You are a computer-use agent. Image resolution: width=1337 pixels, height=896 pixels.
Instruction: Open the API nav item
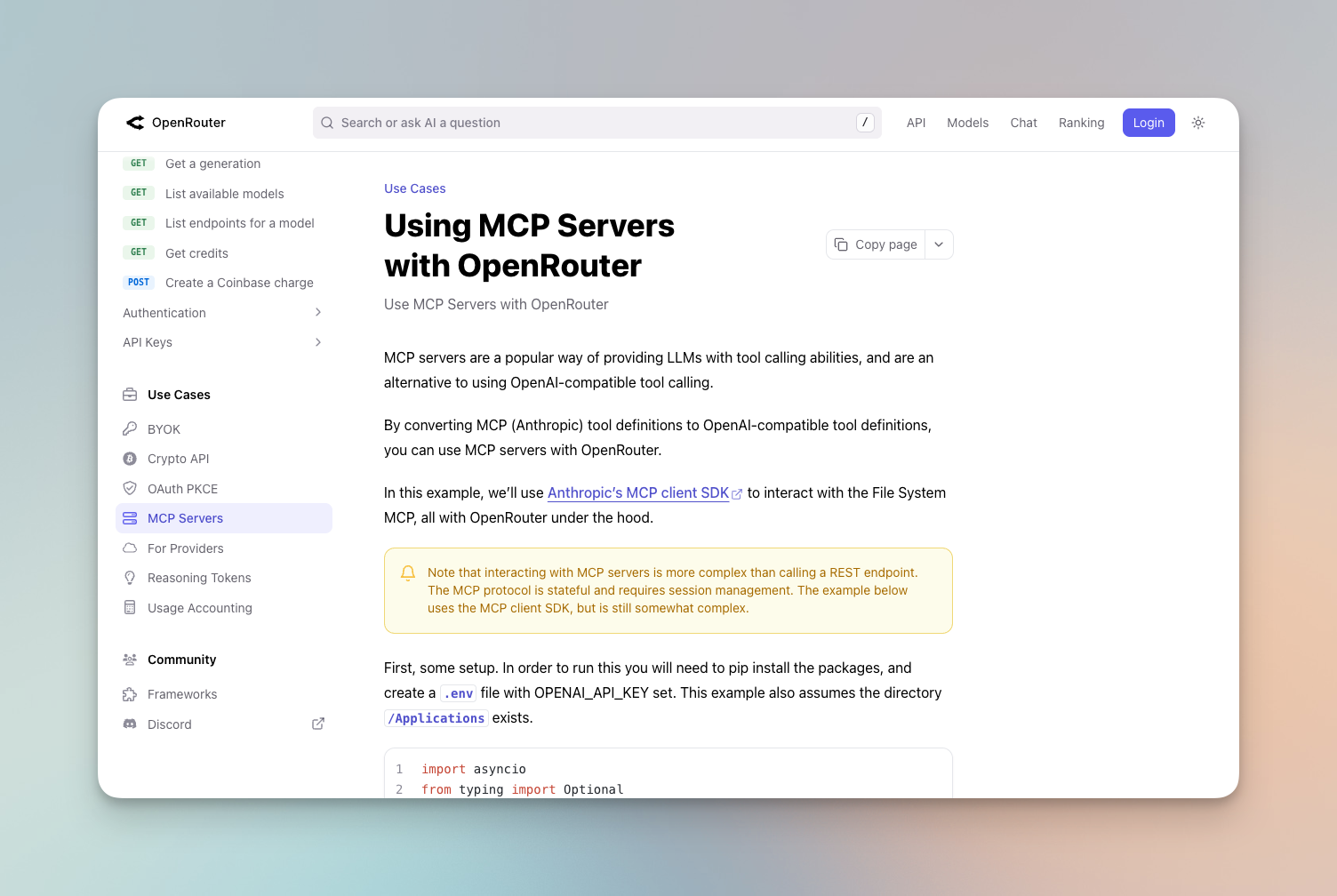(x=917, y=123)
